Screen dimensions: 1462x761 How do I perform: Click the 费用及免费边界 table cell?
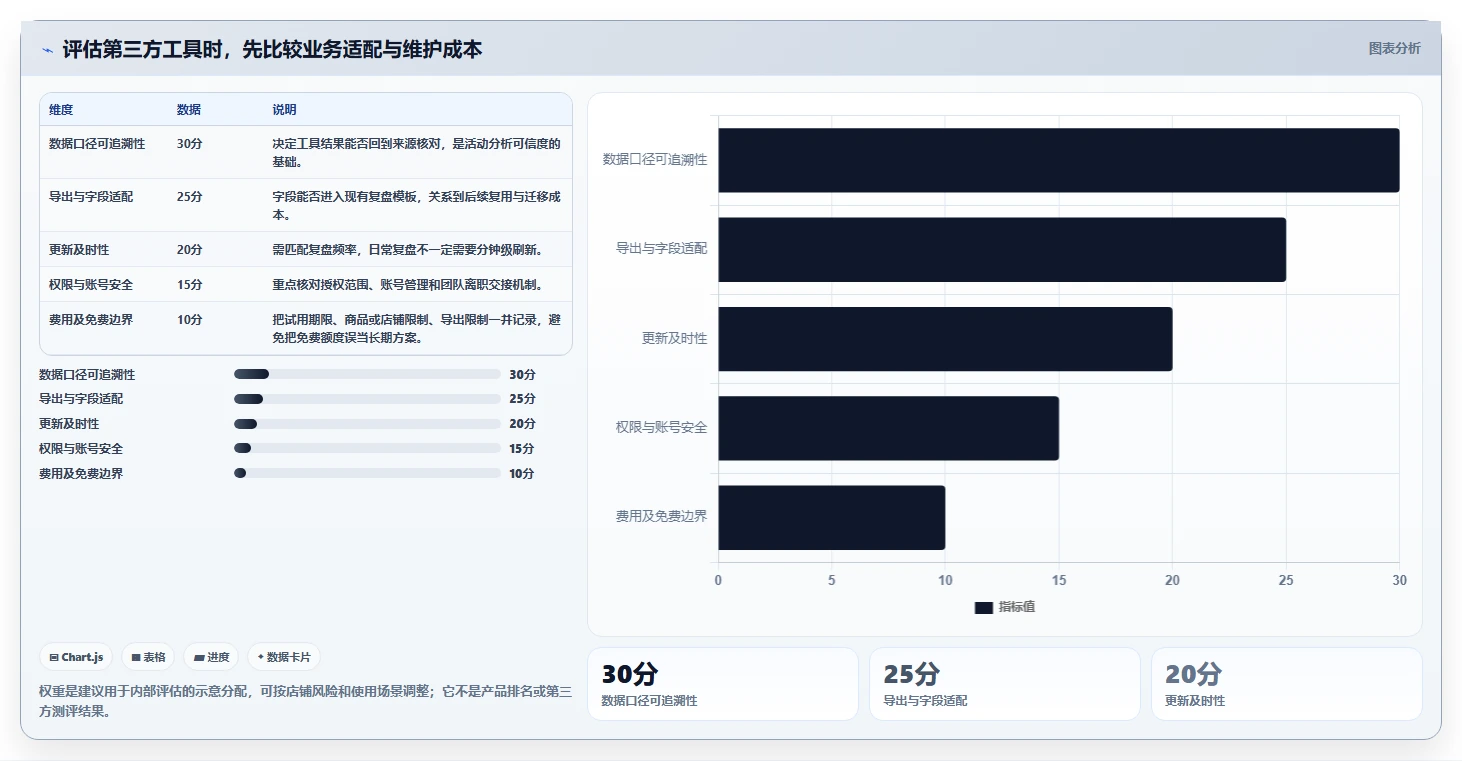[91, 320]
